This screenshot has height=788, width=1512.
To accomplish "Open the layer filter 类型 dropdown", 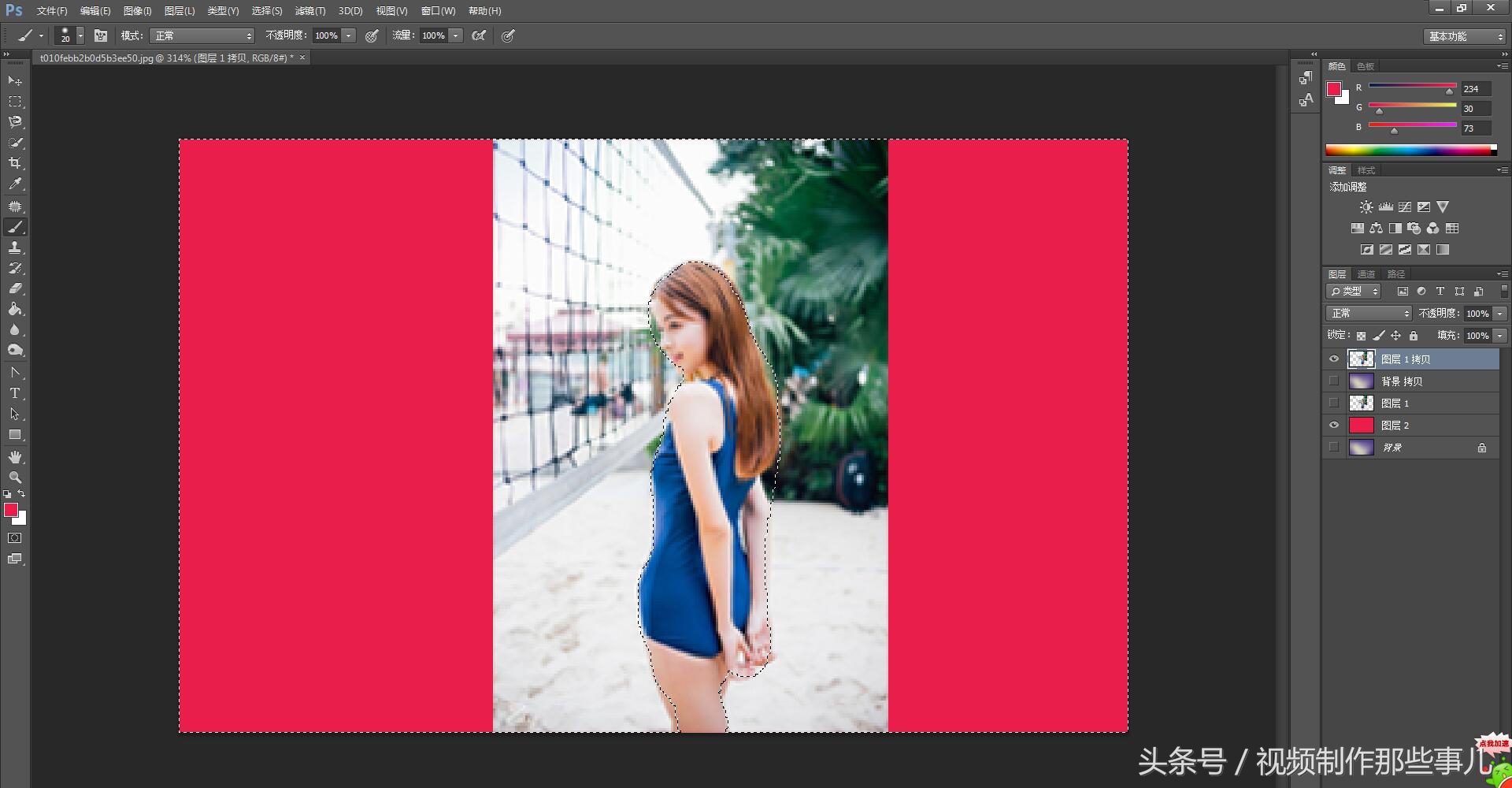I will coord(1354,292).
